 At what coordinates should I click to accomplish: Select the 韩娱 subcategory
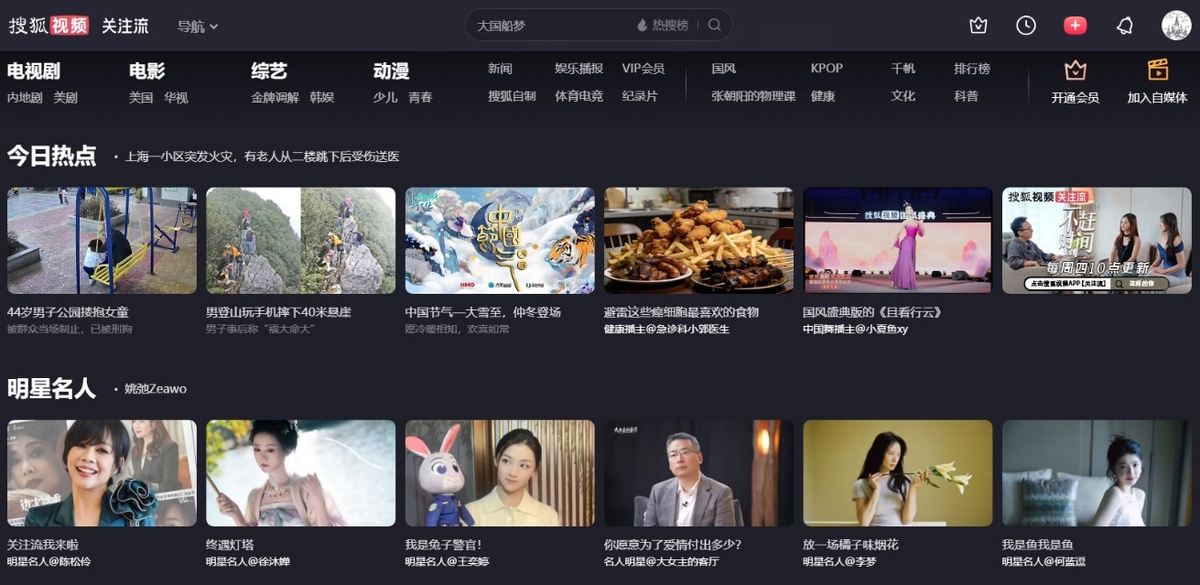coord(322,98)
